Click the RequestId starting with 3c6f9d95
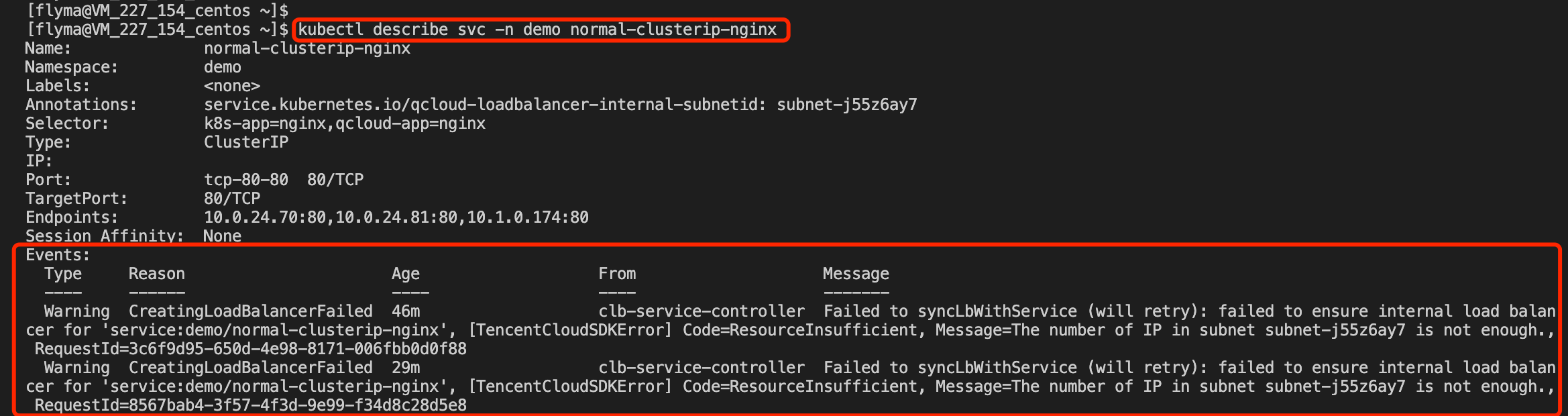The image size is (1568, 416). (251, 350)
